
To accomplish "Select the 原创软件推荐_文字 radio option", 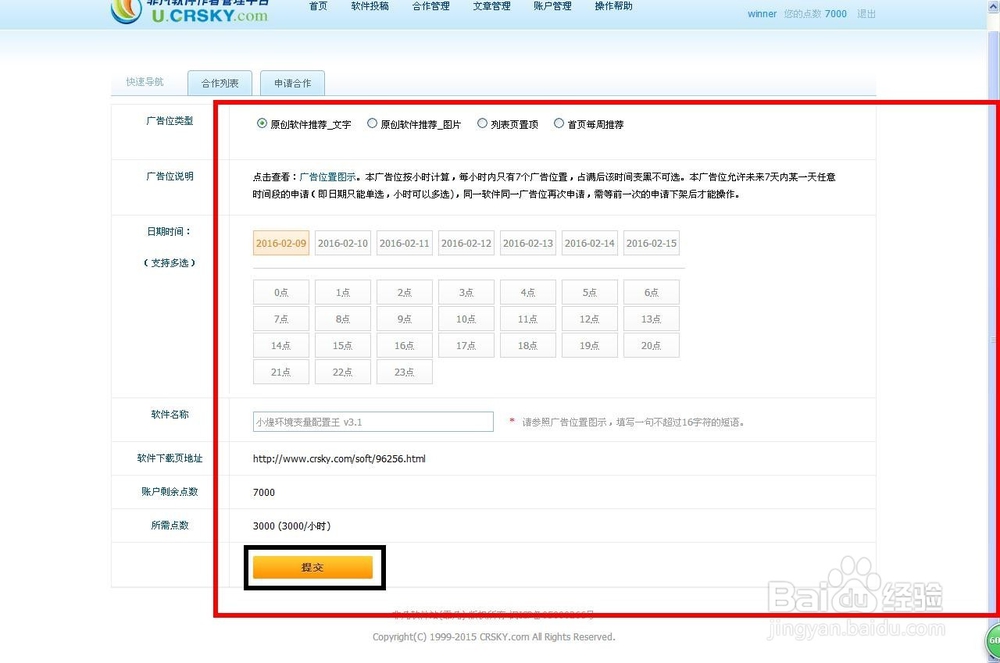I will point(262,124).
